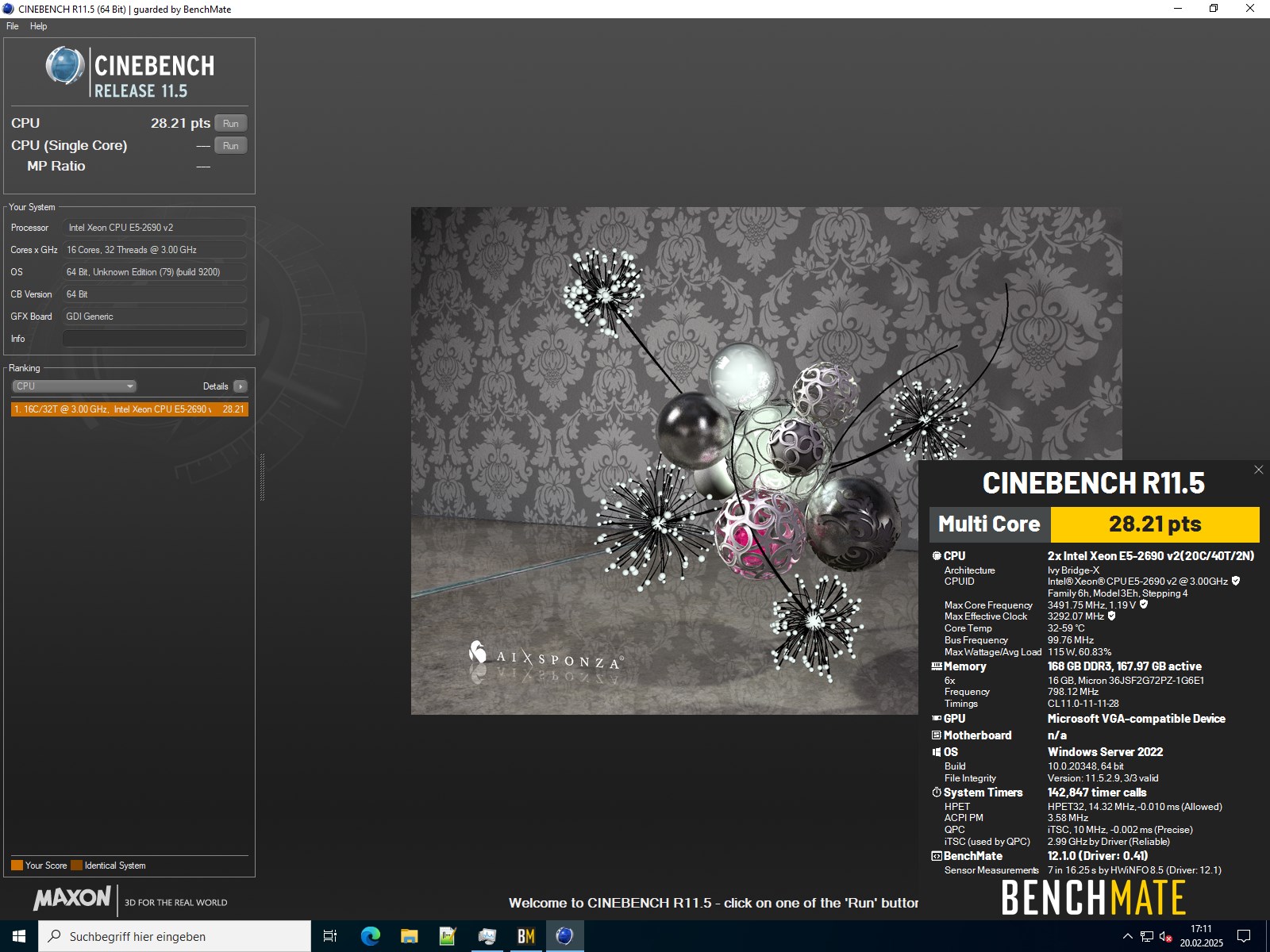
Task: Click the Processor field Intel Xeon CPU E5-2690 v2
Action: 154,228
